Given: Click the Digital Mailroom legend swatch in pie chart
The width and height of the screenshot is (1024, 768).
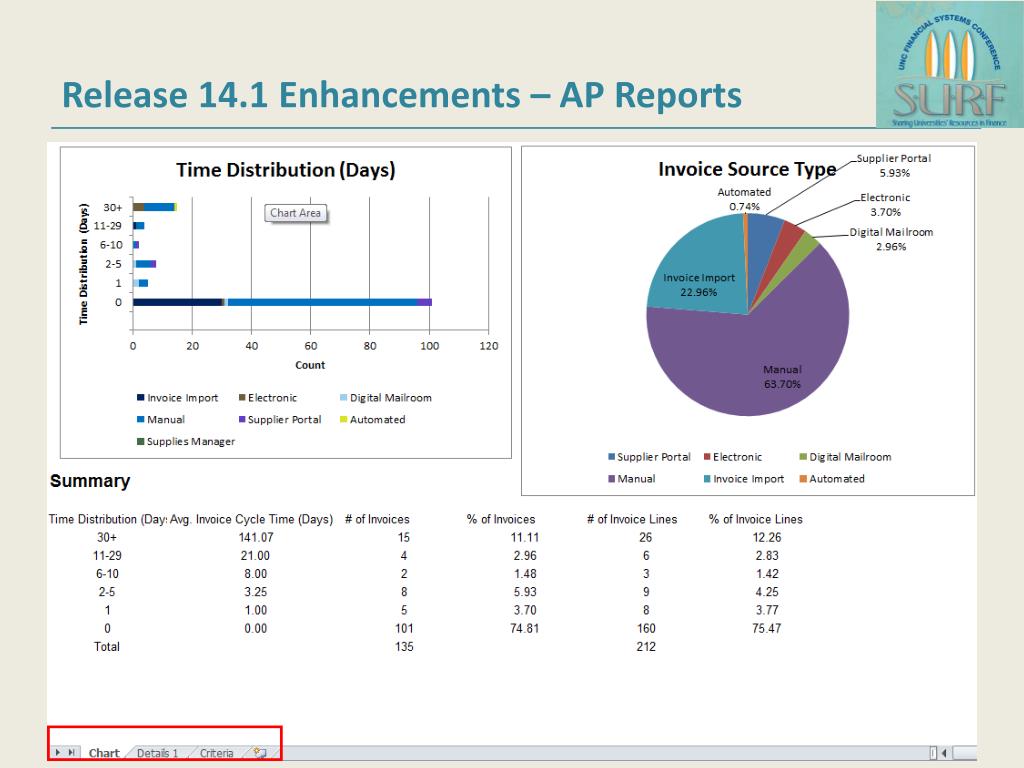Looking at the screenshot, I should click(x=803, y=457).
